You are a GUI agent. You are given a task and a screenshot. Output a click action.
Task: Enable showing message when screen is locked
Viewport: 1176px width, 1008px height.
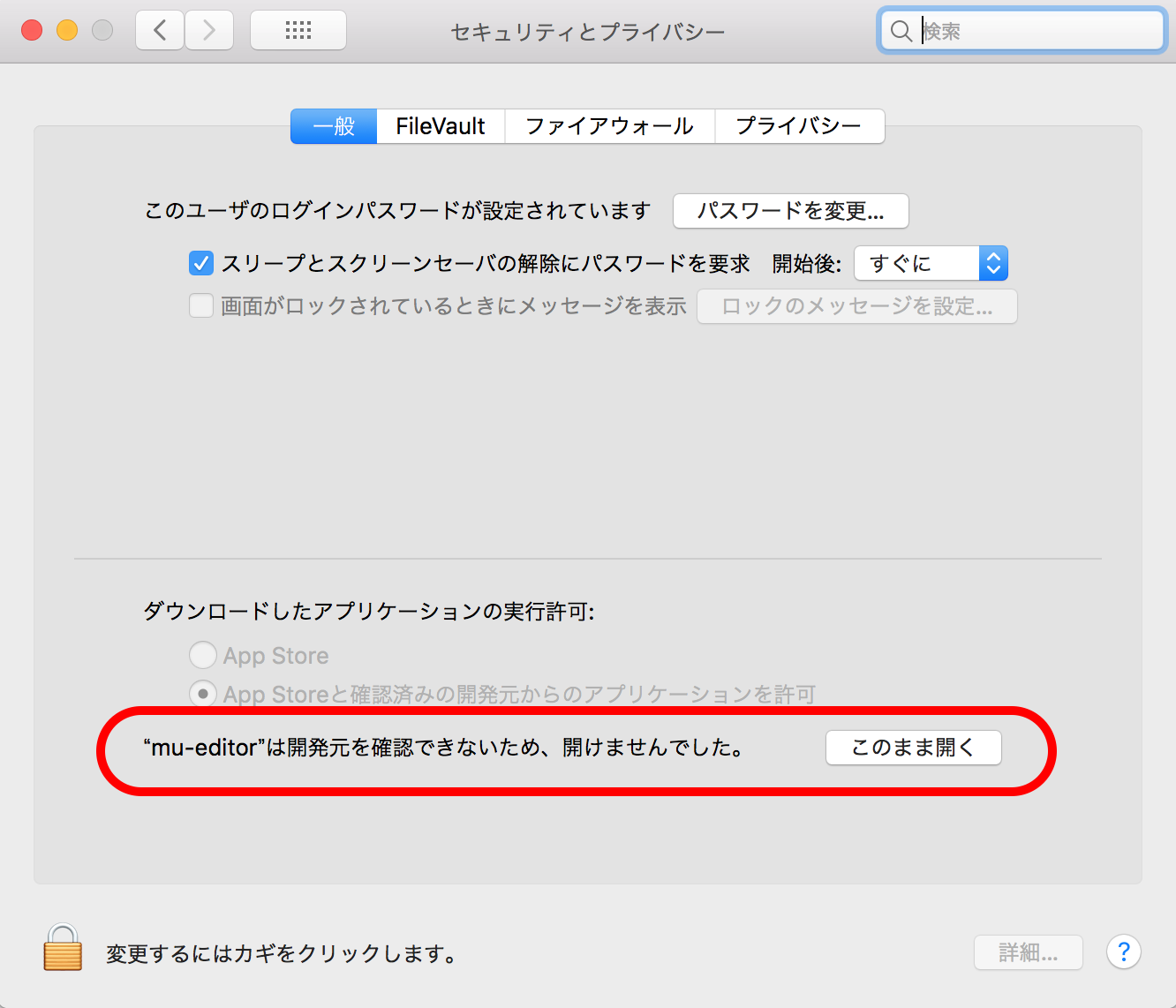201,306
